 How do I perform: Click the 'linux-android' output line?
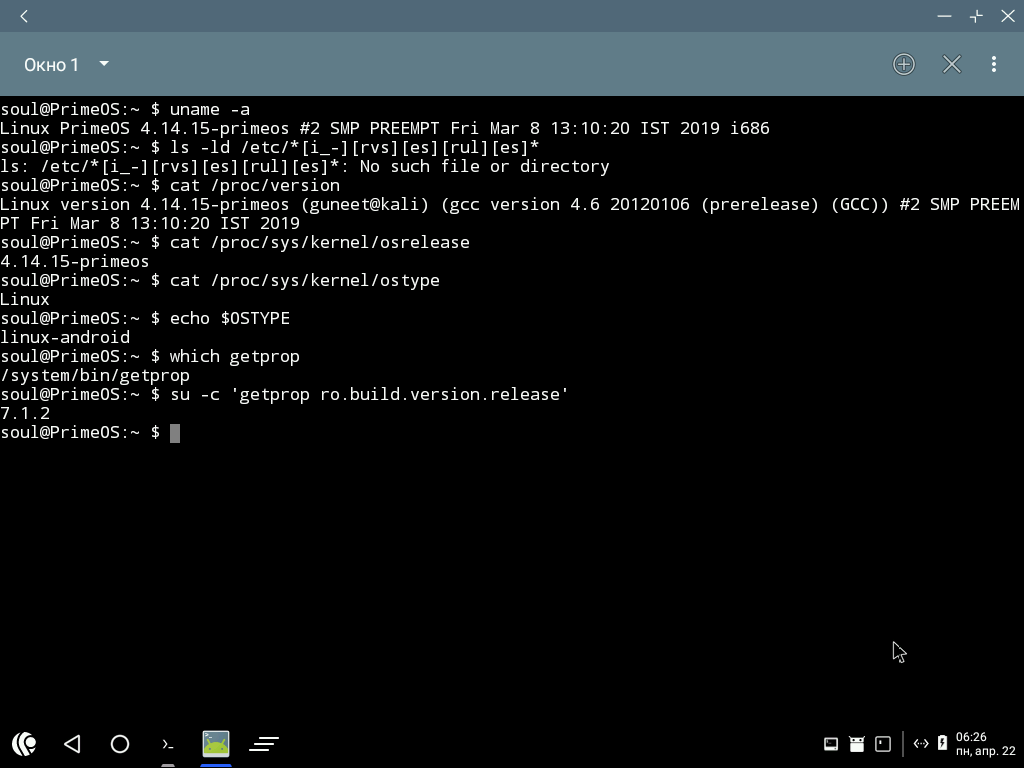coord(65,337)
